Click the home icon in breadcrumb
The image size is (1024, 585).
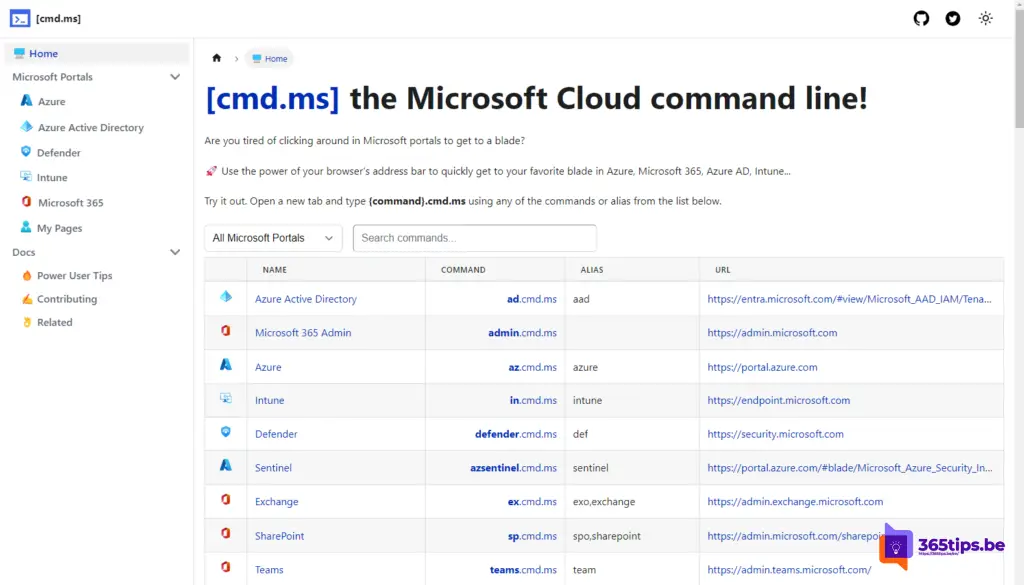[x=217, y=58]
